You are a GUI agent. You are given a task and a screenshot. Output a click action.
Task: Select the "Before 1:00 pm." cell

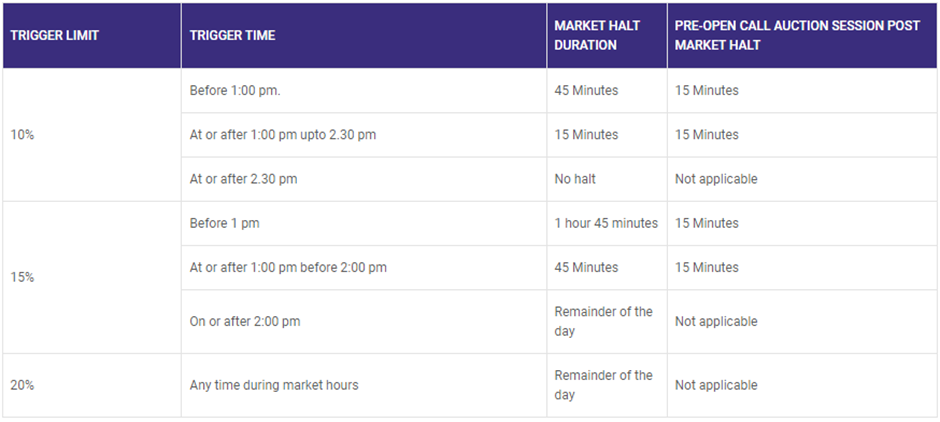[x=235, y=91]
